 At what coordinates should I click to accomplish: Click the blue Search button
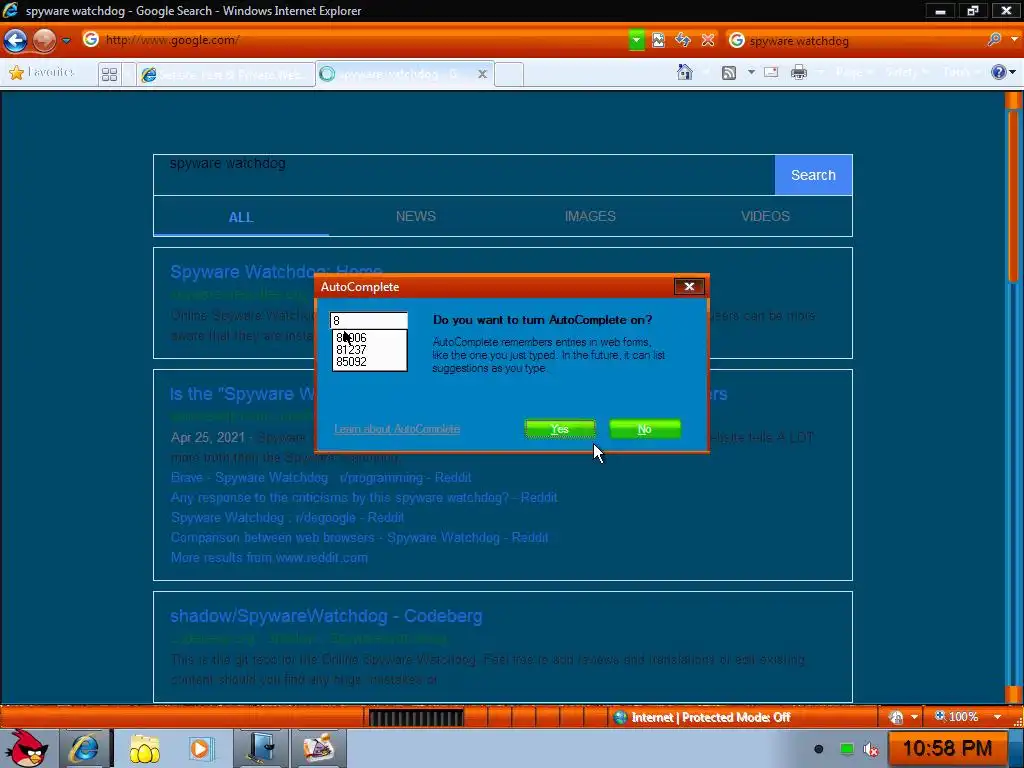[x=813, y=175]
